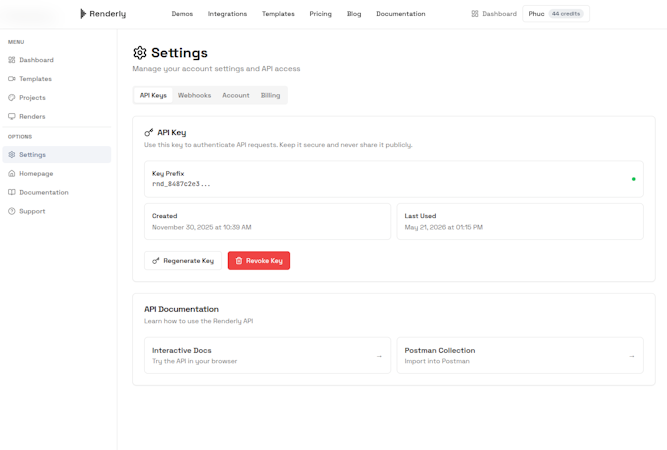
Task: Click the red Revoke Key button
Action: (x=259, y=261)
